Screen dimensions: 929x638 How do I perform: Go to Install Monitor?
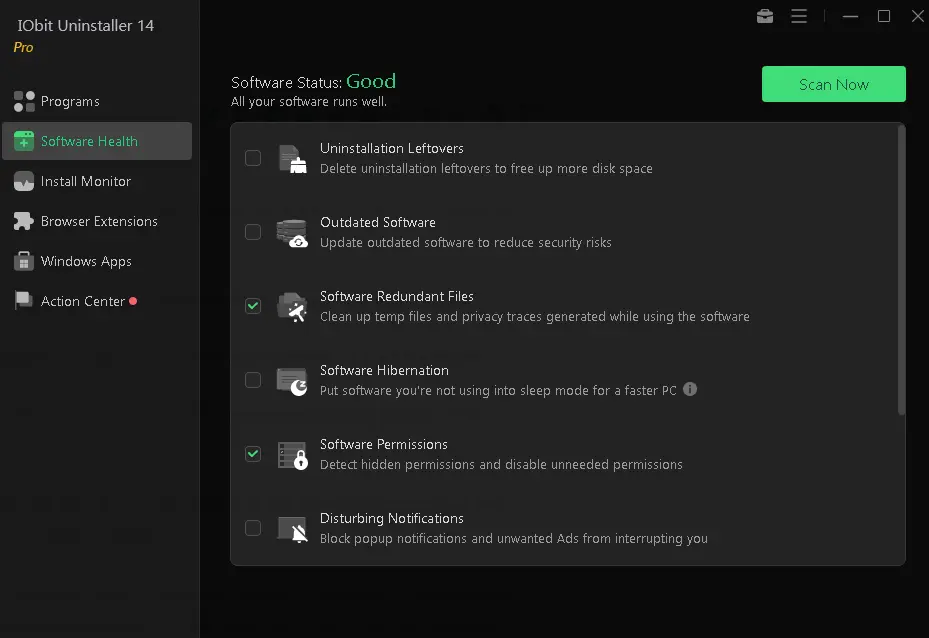click(97, 181)
